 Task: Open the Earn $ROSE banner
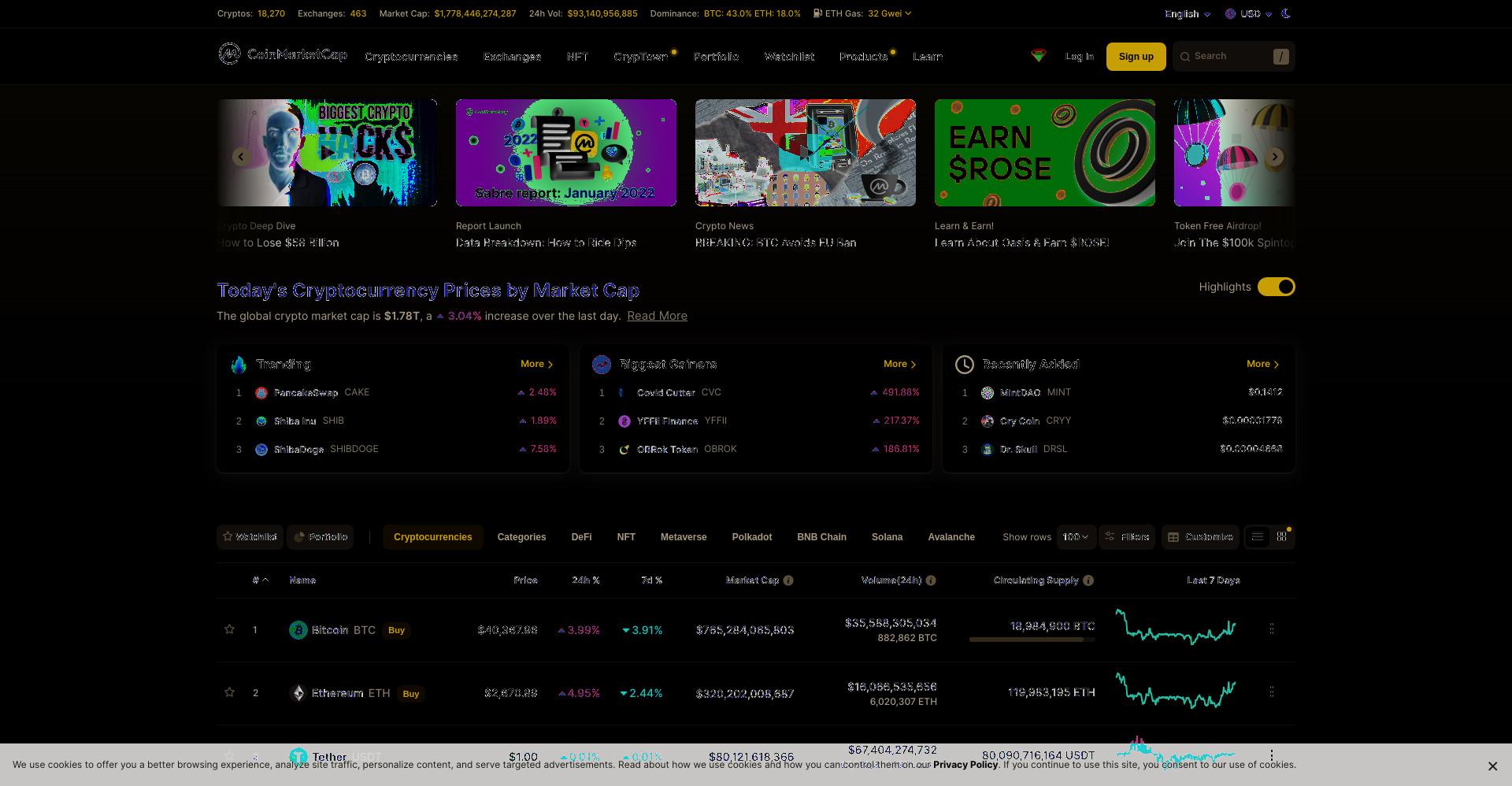tap(1044, 153)
